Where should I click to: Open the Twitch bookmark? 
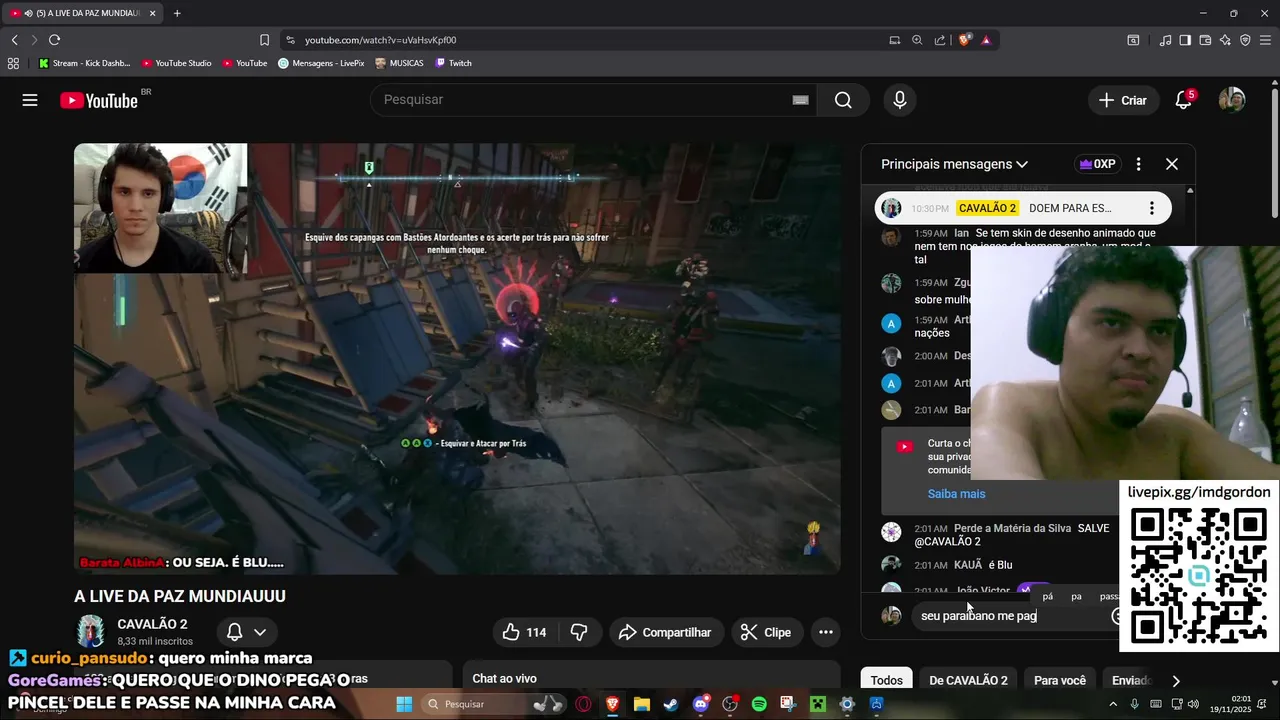(453, 63)
